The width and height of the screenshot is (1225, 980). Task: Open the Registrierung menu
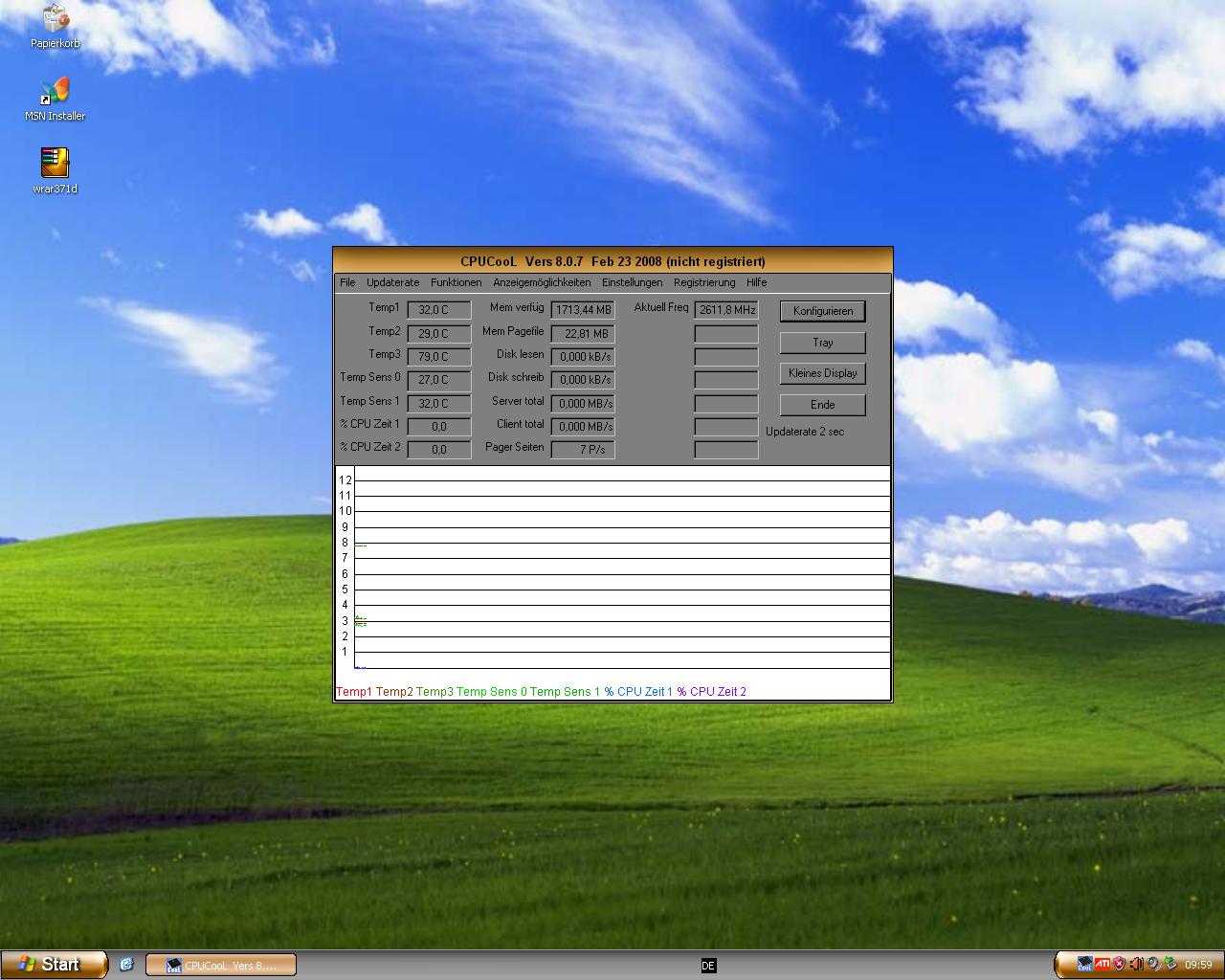[x=704, y=282]
